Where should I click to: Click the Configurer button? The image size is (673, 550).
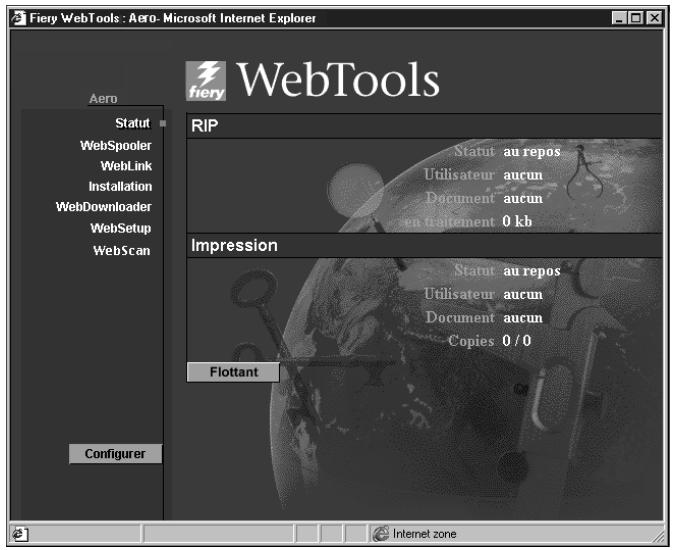click(x=115, y=454)
